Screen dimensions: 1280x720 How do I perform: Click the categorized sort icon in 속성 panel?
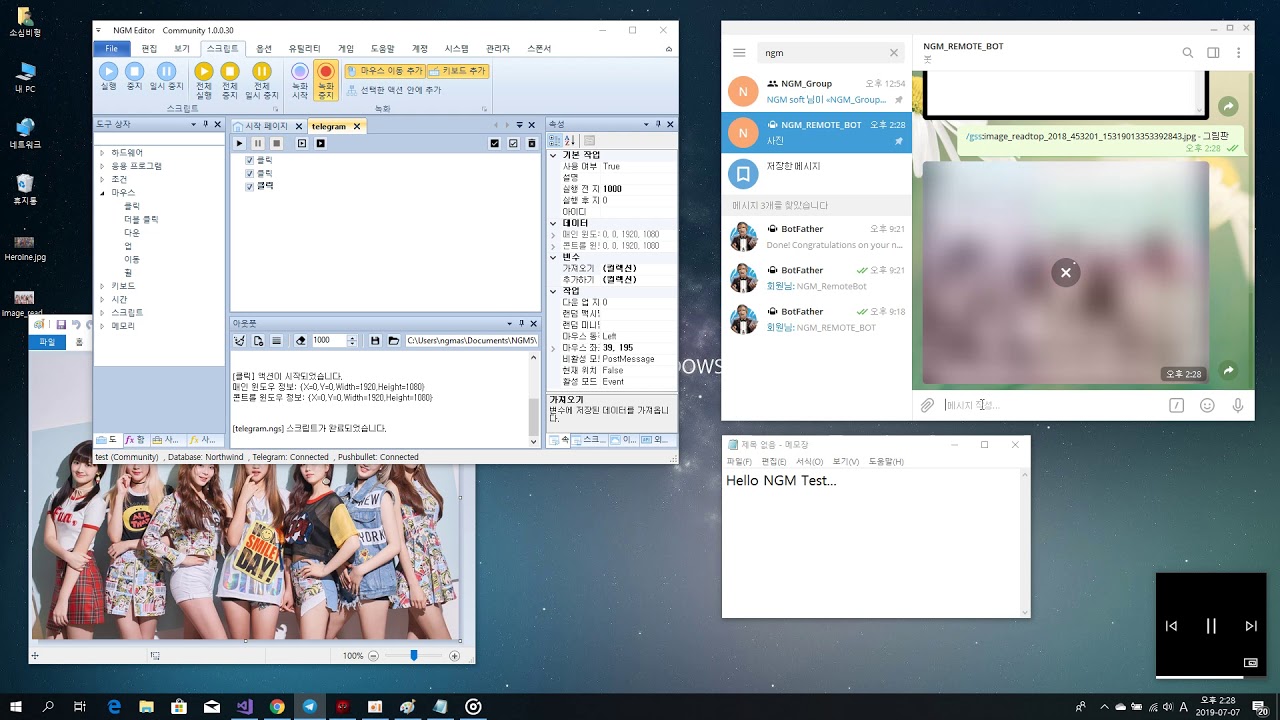tap(555, 141)
